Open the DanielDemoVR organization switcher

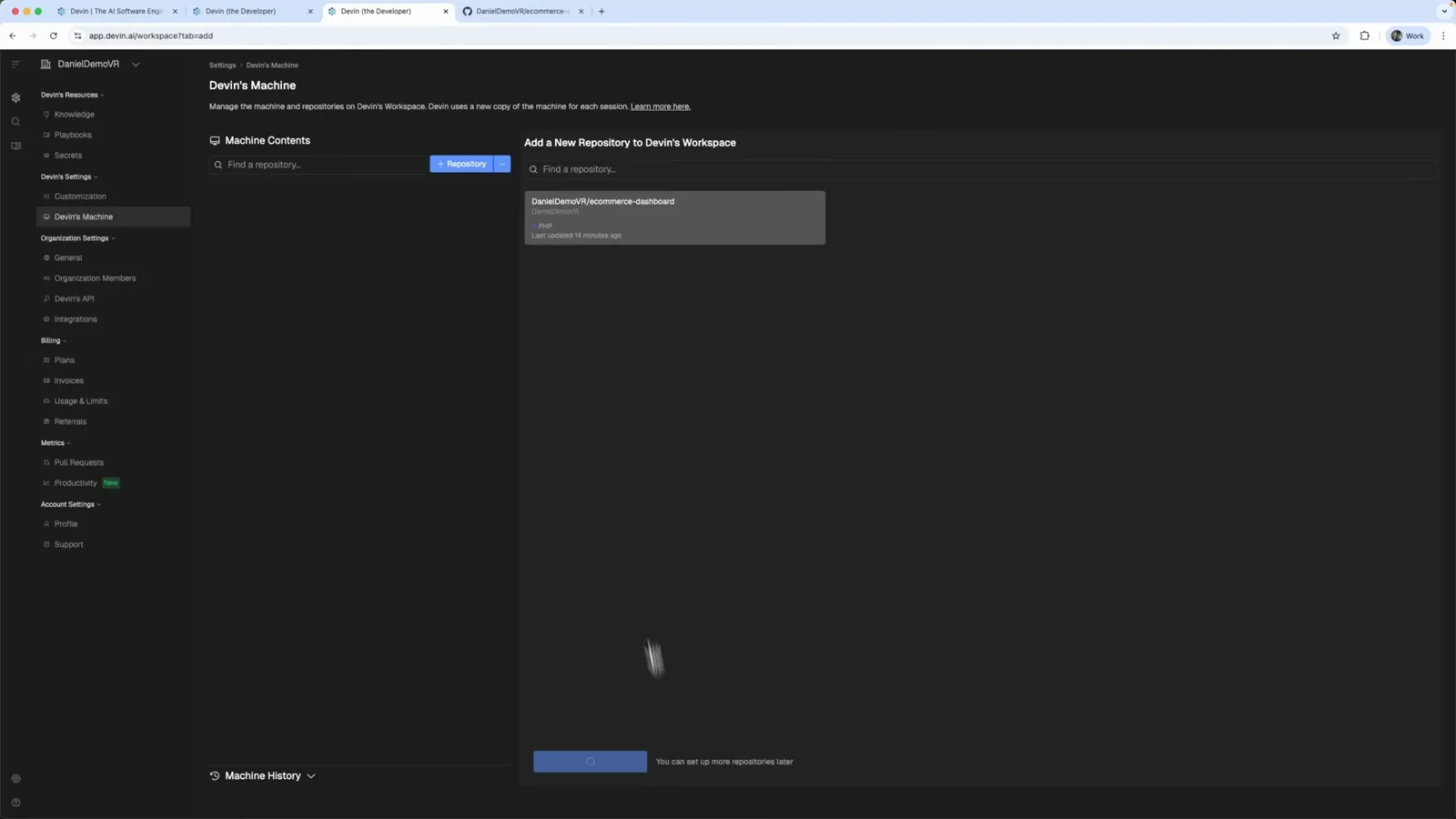point(90,64)
